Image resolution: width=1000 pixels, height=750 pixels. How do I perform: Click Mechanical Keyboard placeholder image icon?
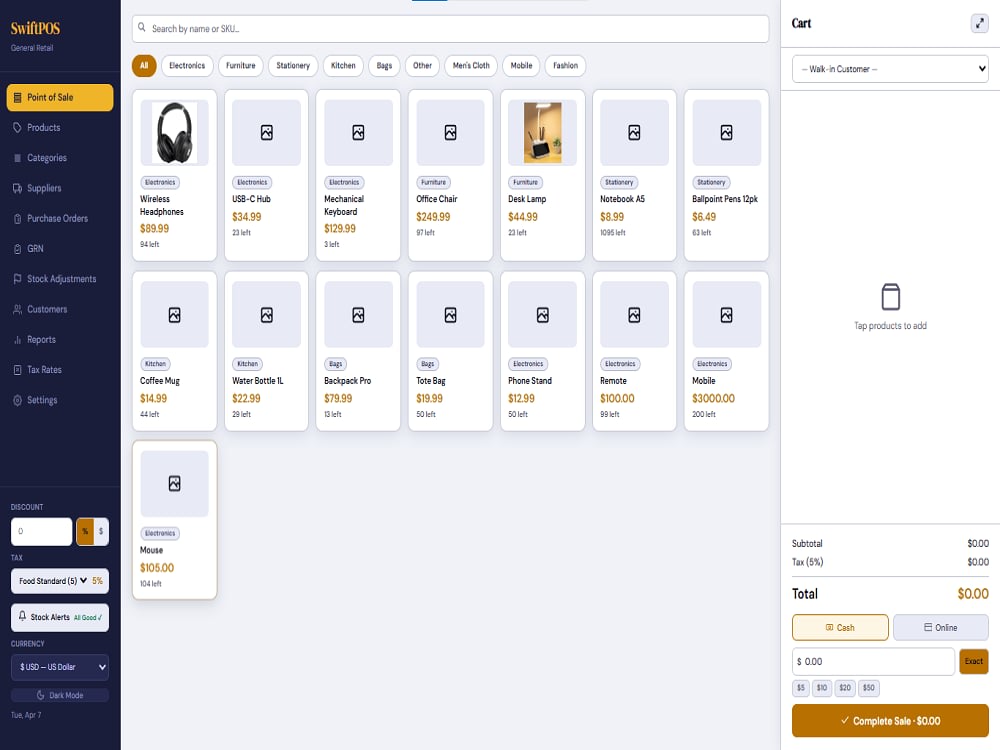pos(358,133)
